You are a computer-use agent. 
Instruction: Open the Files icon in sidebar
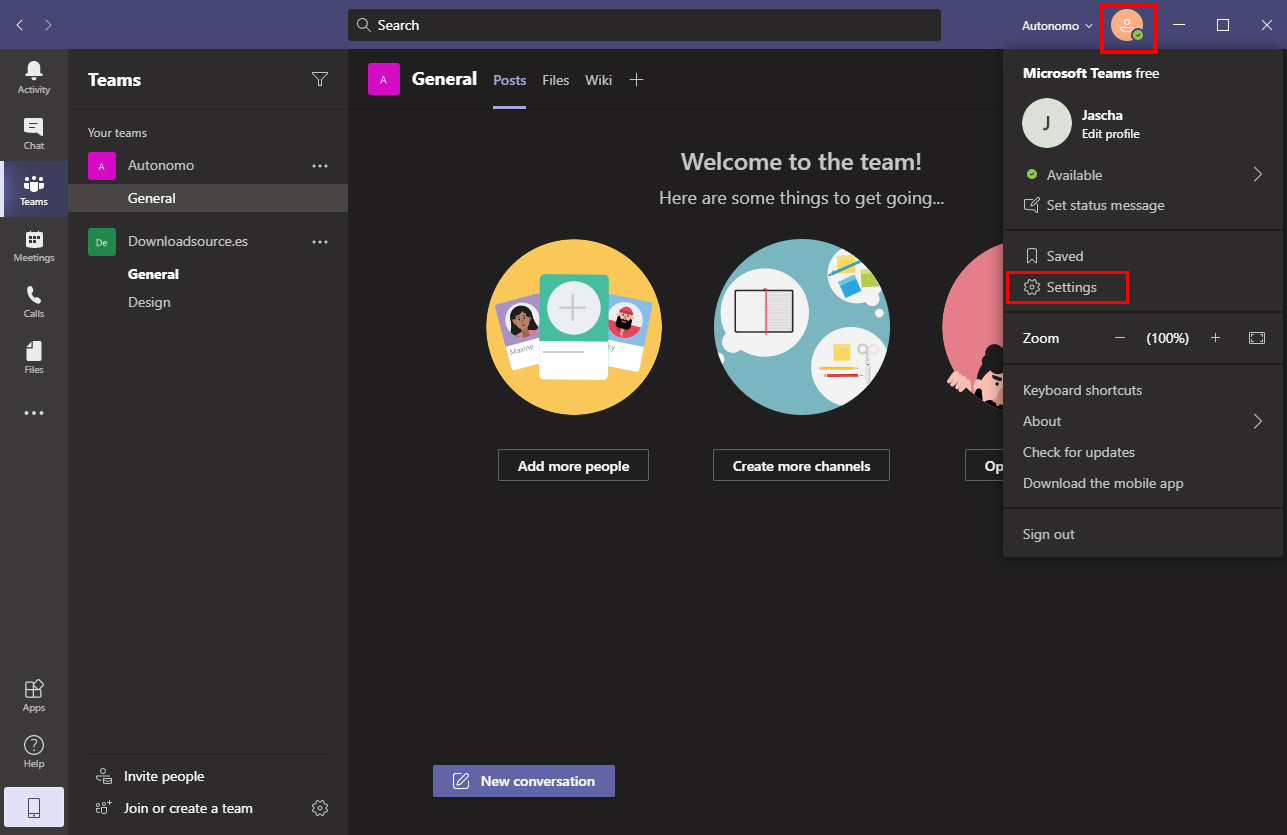34,357
